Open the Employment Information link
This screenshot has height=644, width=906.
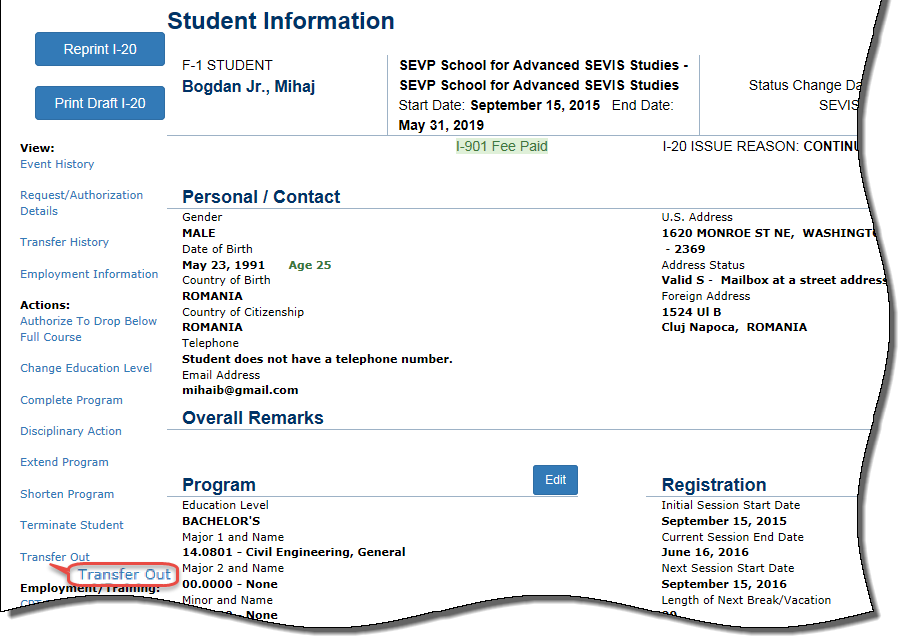(x=89, y=274)
